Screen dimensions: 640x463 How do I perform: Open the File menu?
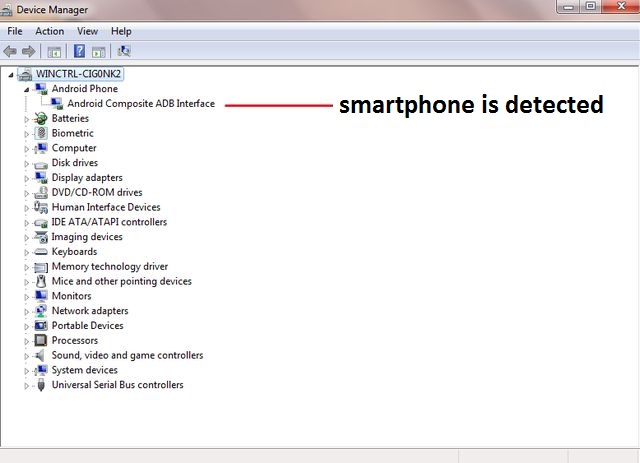(x=15, y=31)
